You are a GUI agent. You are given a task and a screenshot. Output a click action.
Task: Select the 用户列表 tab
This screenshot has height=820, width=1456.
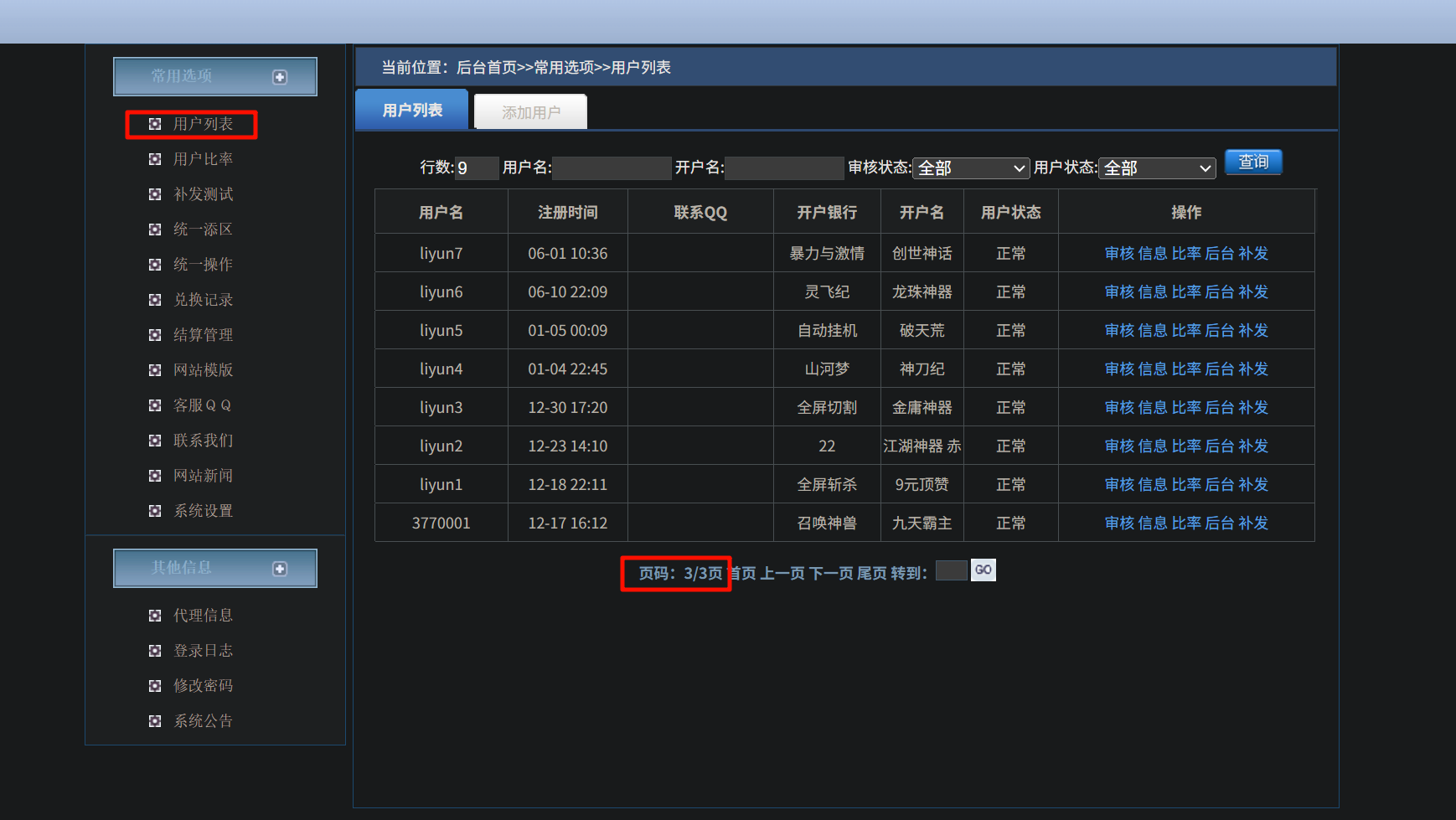pos(412,111)
